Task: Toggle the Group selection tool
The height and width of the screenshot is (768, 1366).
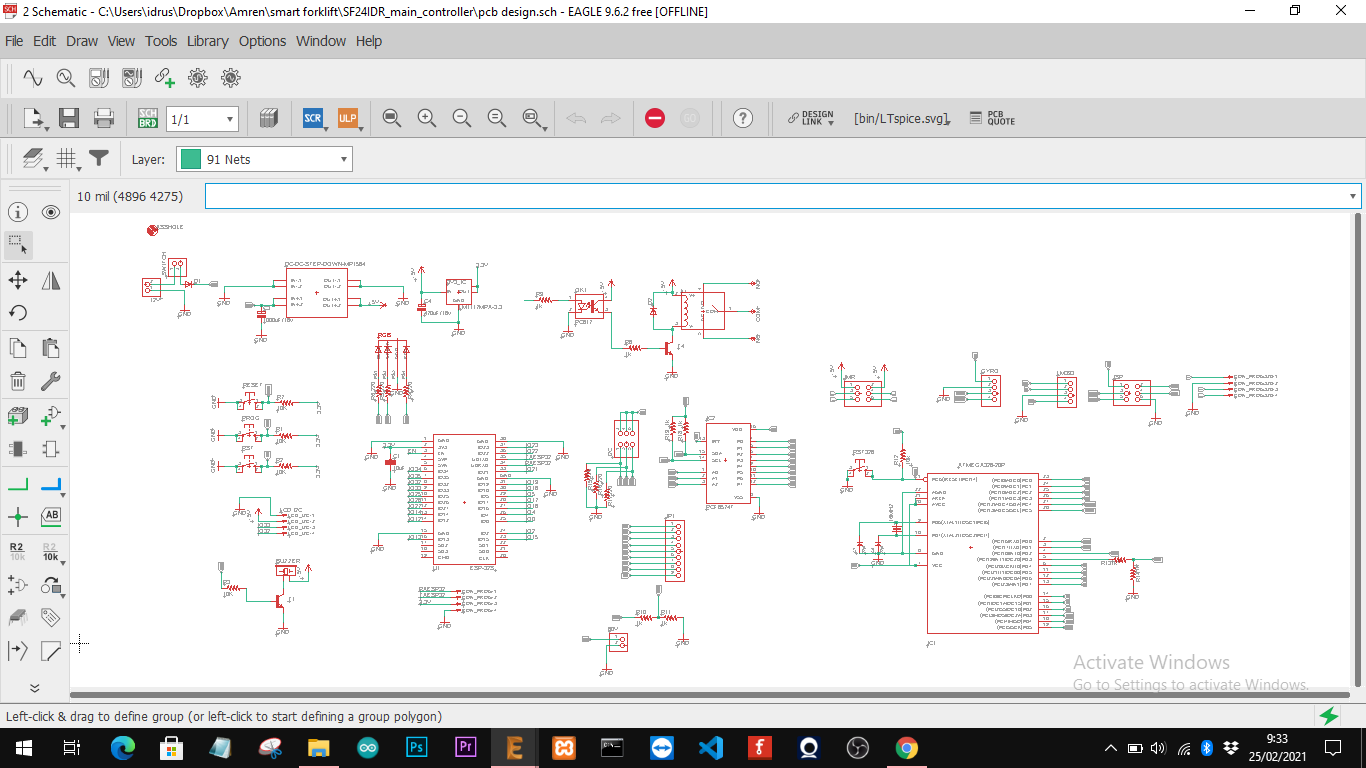Action: point(18,244)
